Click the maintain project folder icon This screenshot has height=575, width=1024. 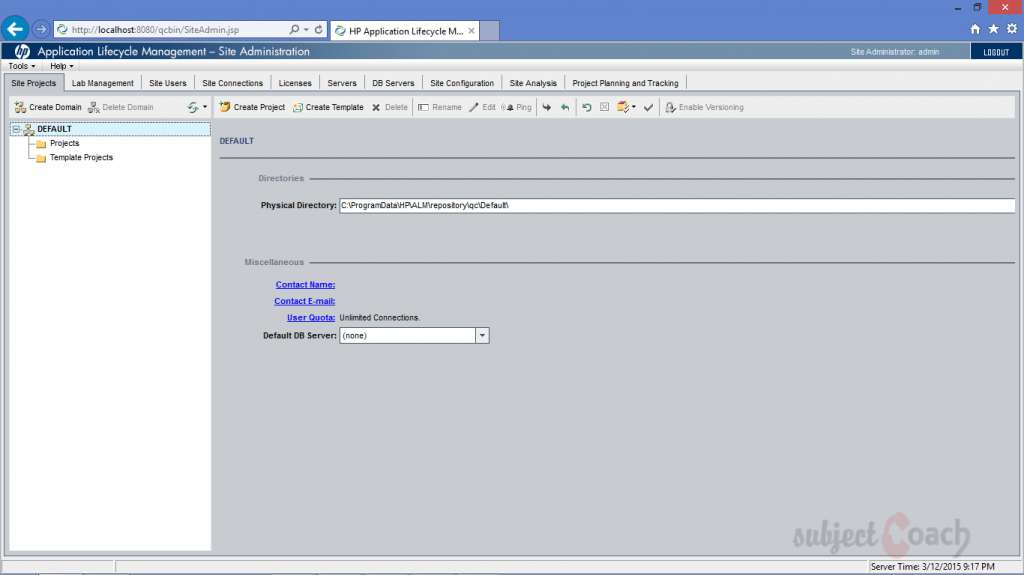coord(623,107)
